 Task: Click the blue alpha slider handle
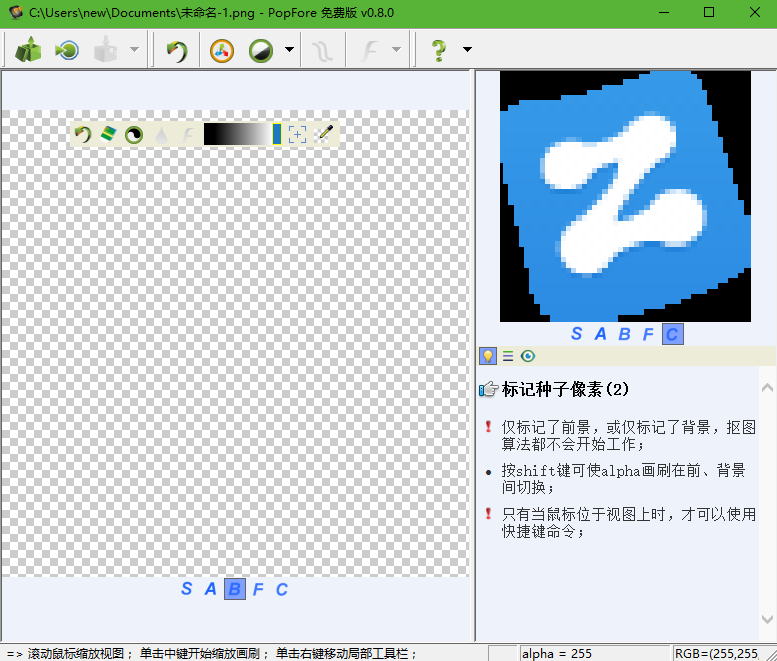tap(277, 134)
